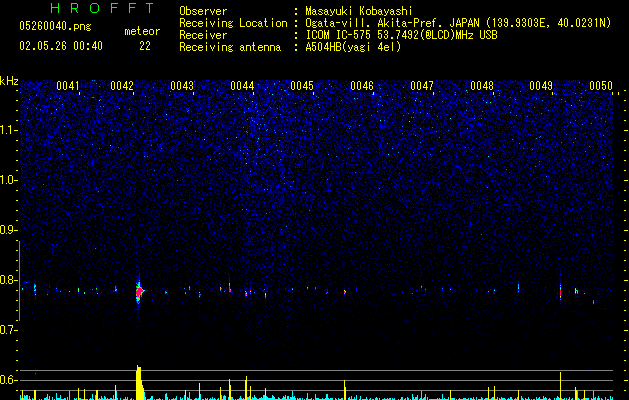Viewport: 629px width, 400px height.
Task: Click the 0046 time marker
Action: click(362, 86)
